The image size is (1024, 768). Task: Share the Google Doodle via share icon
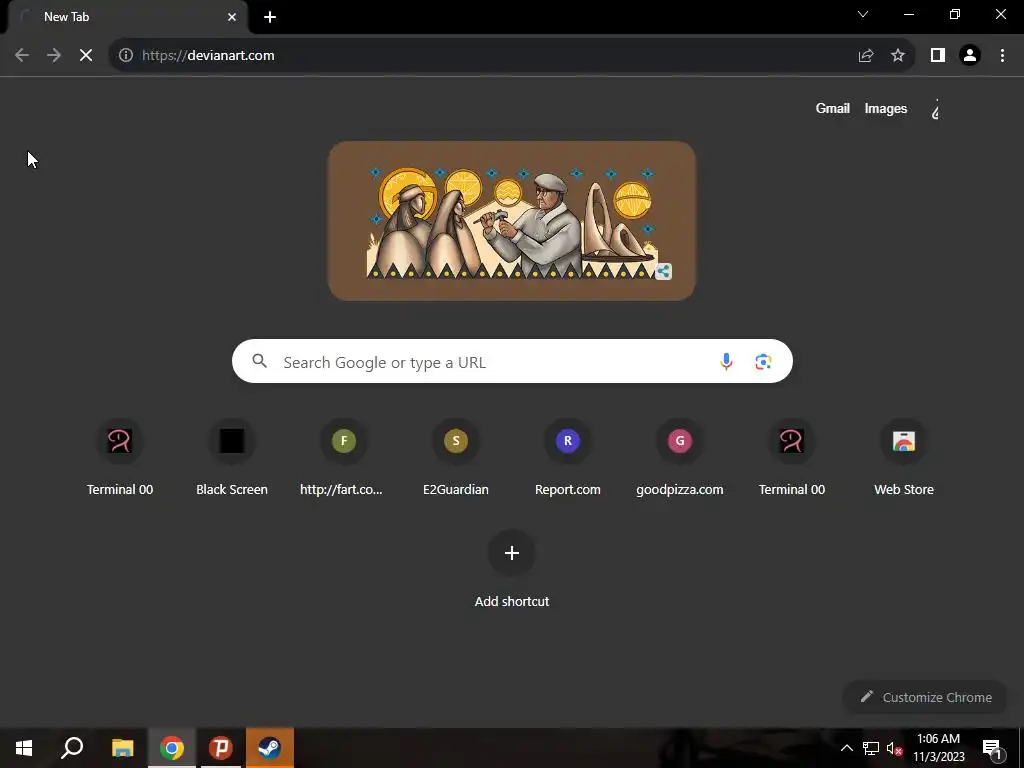(663, 271)
